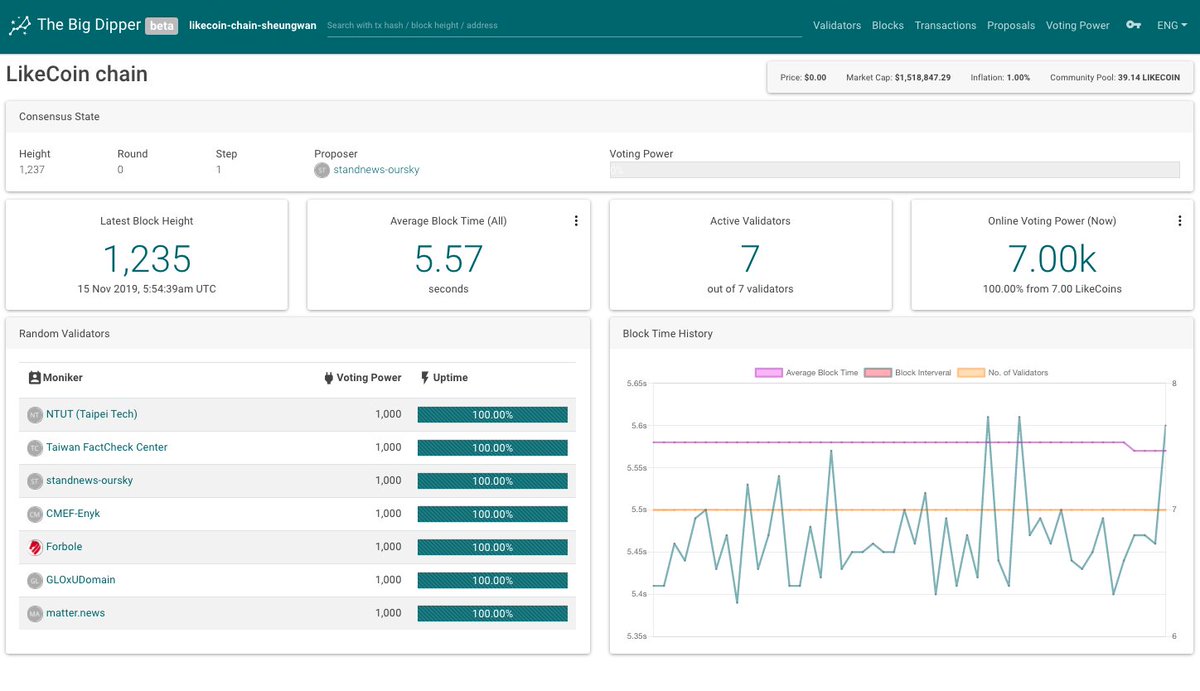Viewport: 1200px width, 691px height.
Task: Open Online Voting Power options menu
Action: [x=1180, y=221]
